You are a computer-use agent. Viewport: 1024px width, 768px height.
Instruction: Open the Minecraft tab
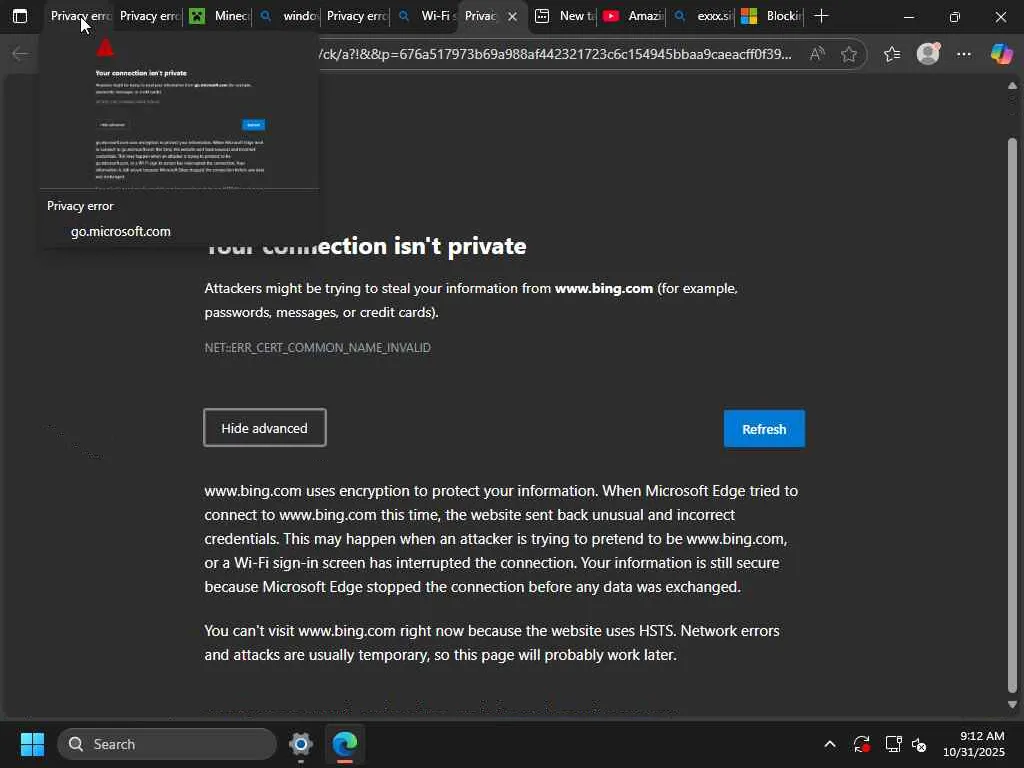219,16
